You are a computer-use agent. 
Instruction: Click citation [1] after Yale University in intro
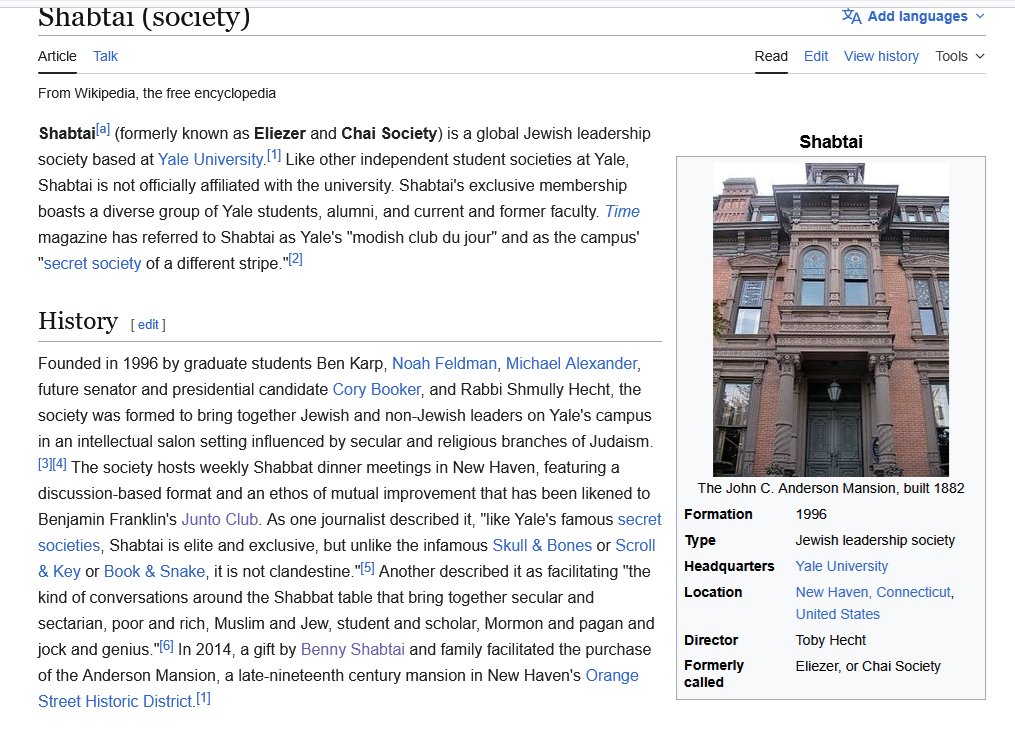click(274, 155)
